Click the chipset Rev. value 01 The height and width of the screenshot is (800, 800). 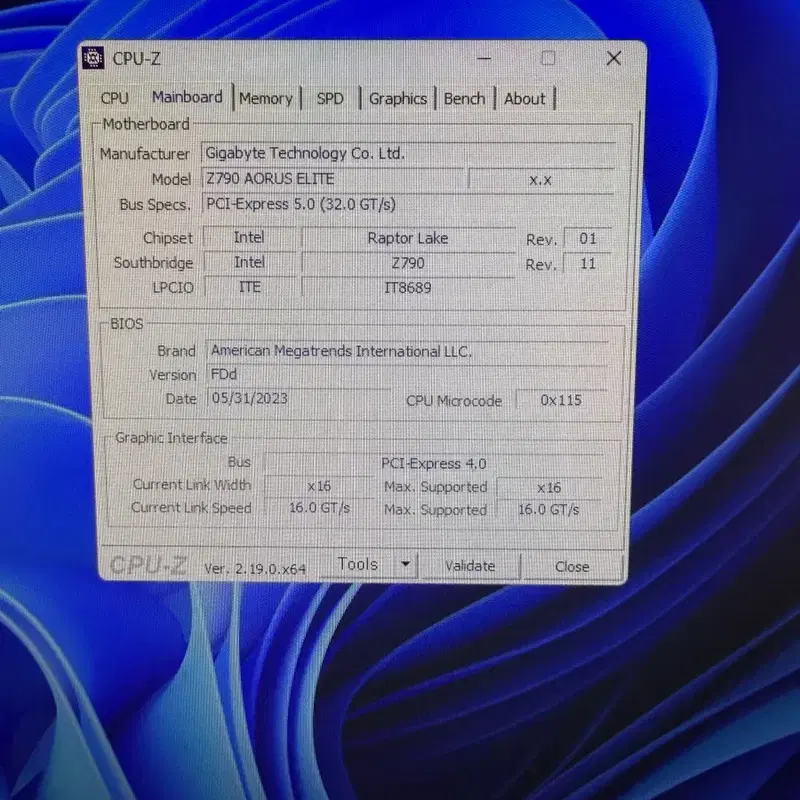click(588, 239)
